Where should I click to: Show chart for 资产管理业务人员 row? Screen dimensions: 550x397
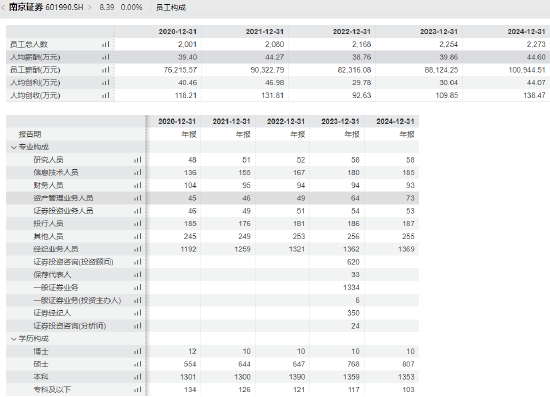click(x=138, y=198)
